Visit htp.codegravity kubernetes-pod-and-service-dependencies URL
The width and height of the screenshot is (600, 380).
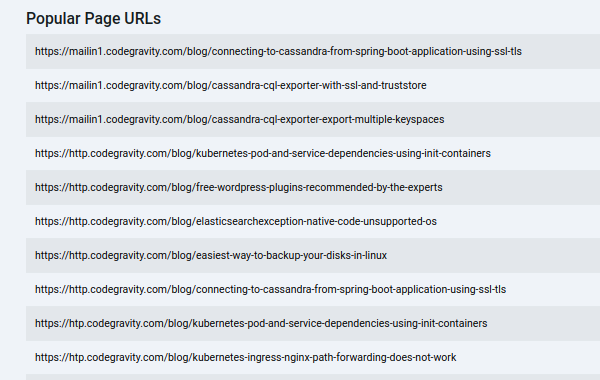[261, 324]
